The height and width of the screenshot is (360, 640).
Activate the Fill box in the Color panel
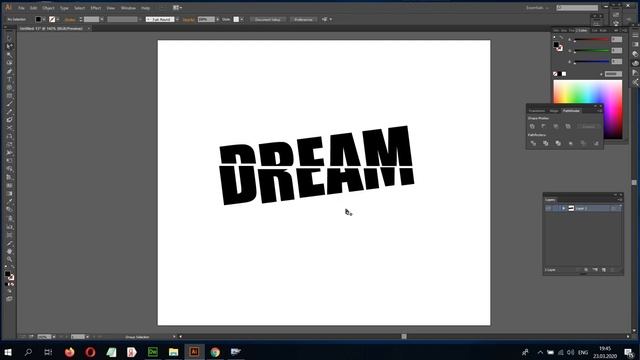(556, 44)
